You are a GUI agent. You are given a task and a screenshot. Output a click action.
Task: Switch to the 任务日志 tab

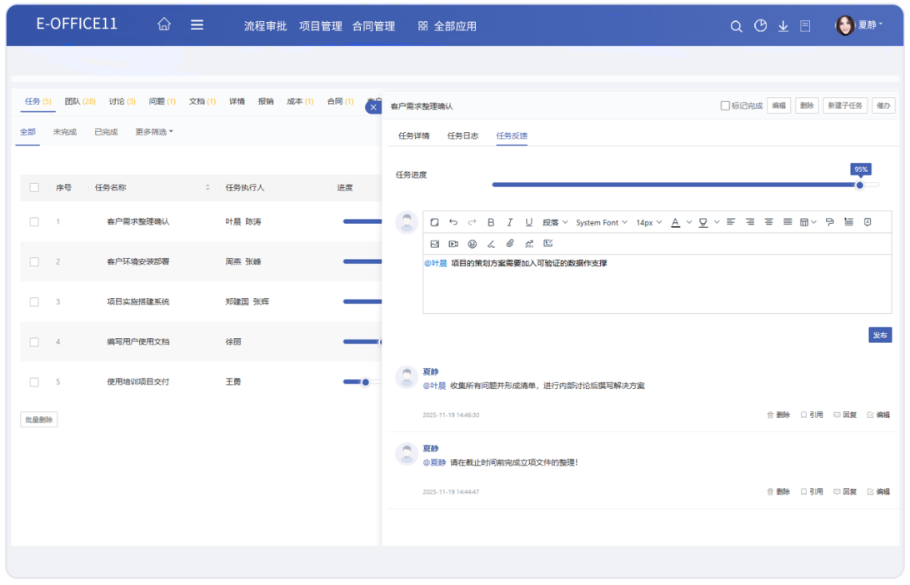point(462,136)
